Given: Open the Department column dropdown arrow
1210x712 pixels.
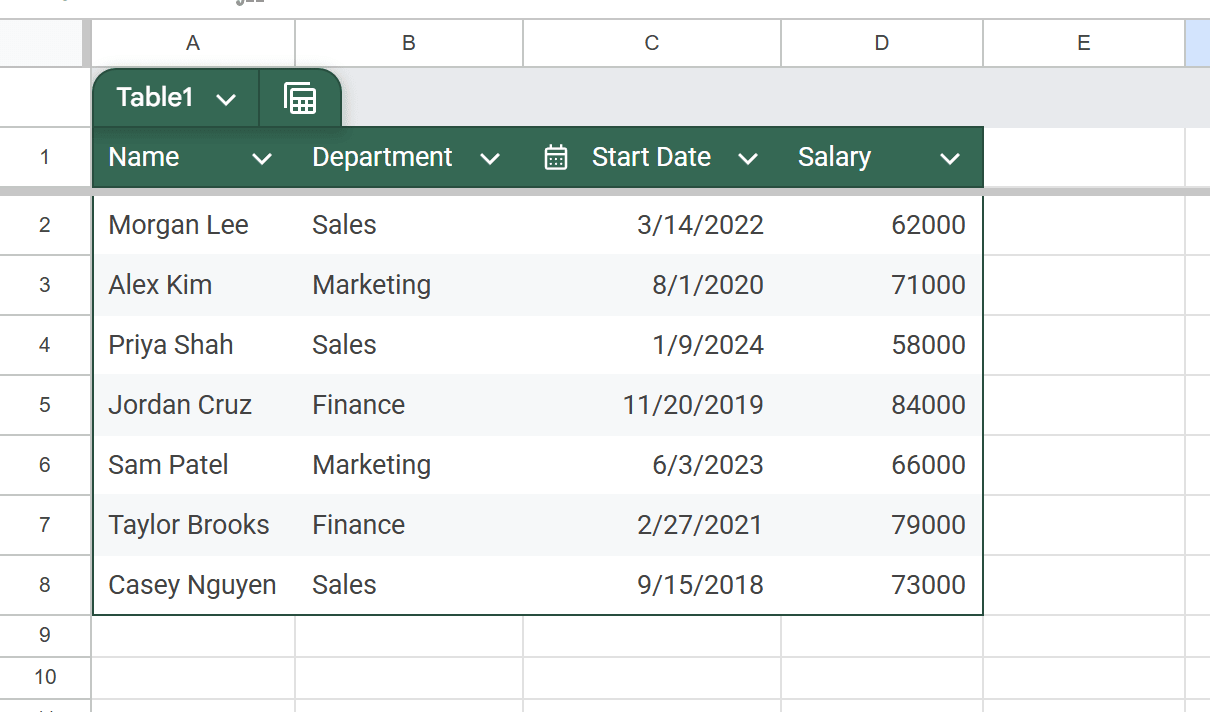Looking at the screenshot, I should 490,158.
